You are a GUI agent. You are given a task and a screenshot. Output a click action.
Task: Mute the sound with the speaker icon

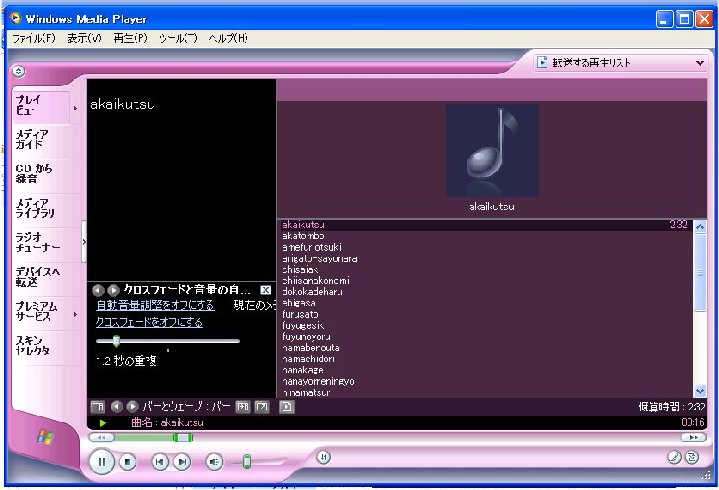[x=214, y=462]
